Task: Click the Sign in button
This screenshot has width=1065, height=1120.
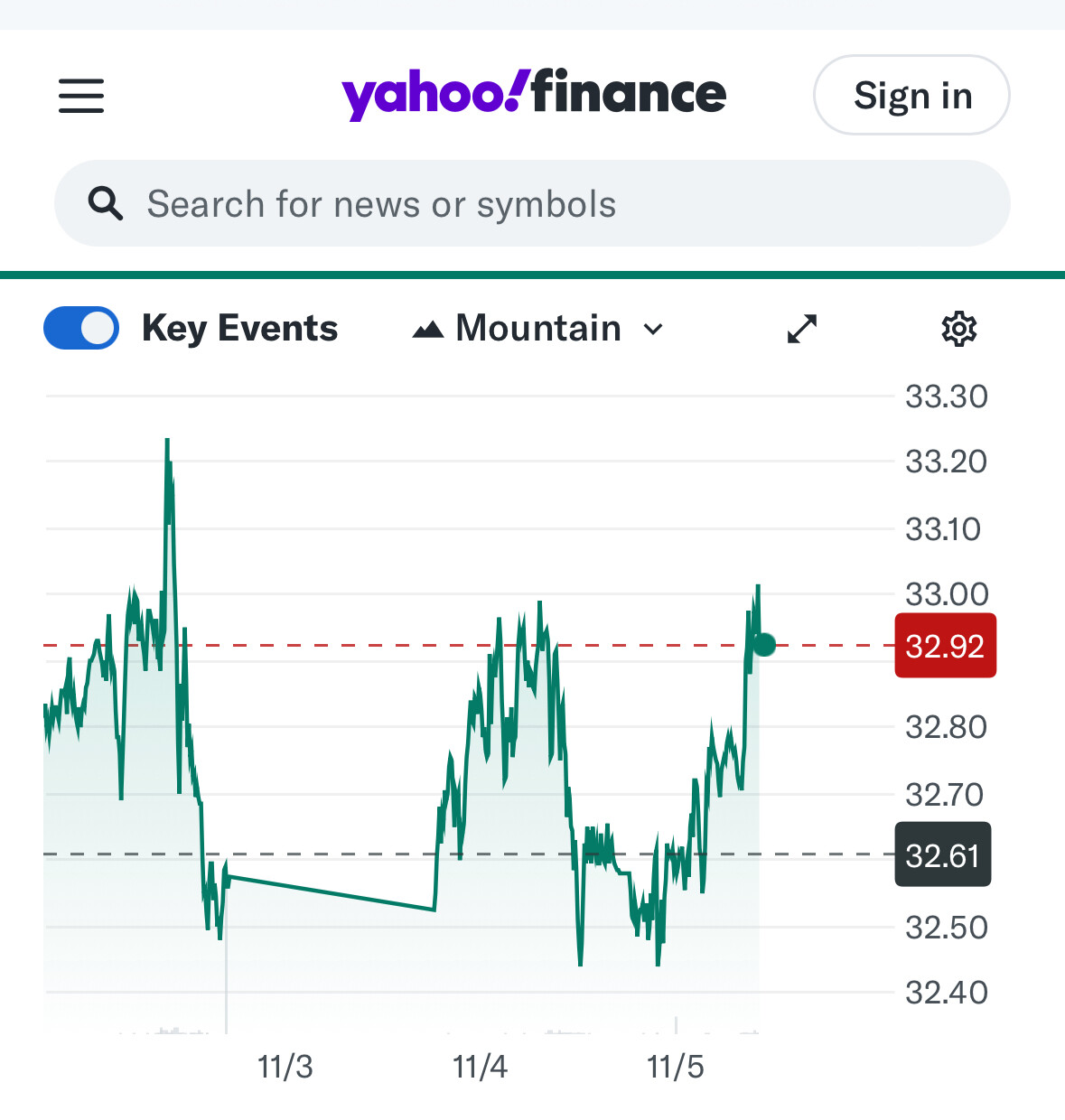Action: [x=912, y=95]
